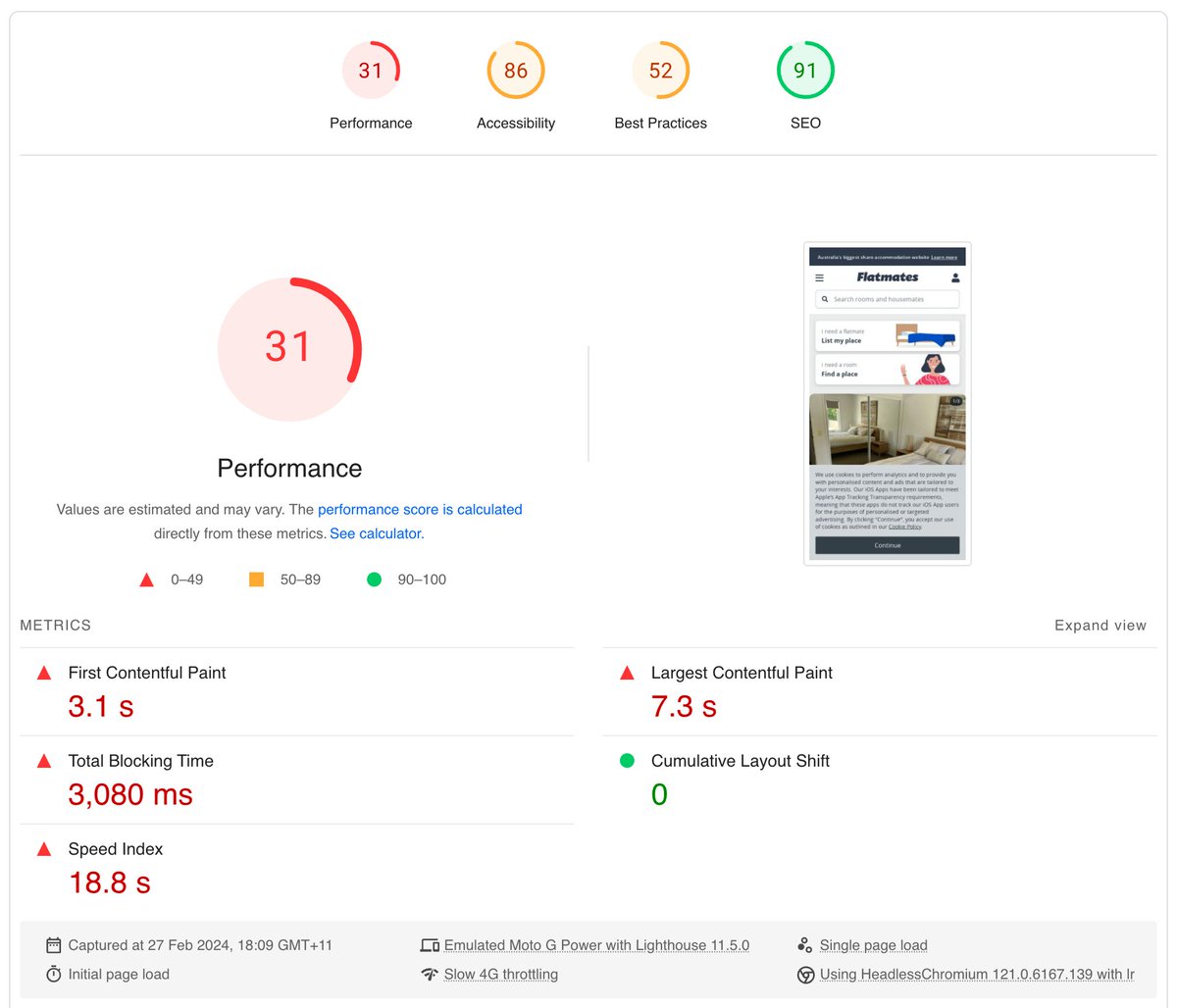The height and width of the screenshot is (1008, 1177).
Task: Click the red triangle beside Speed Index
Action: click(44, 849)
